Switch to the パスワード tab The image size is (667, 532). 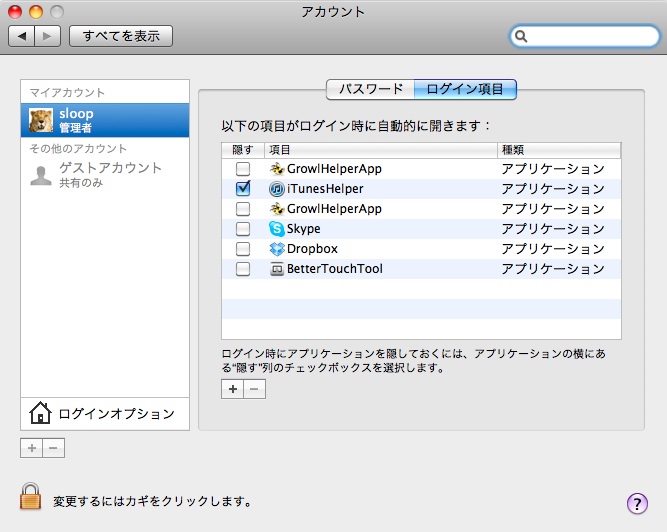pos(371,89)
